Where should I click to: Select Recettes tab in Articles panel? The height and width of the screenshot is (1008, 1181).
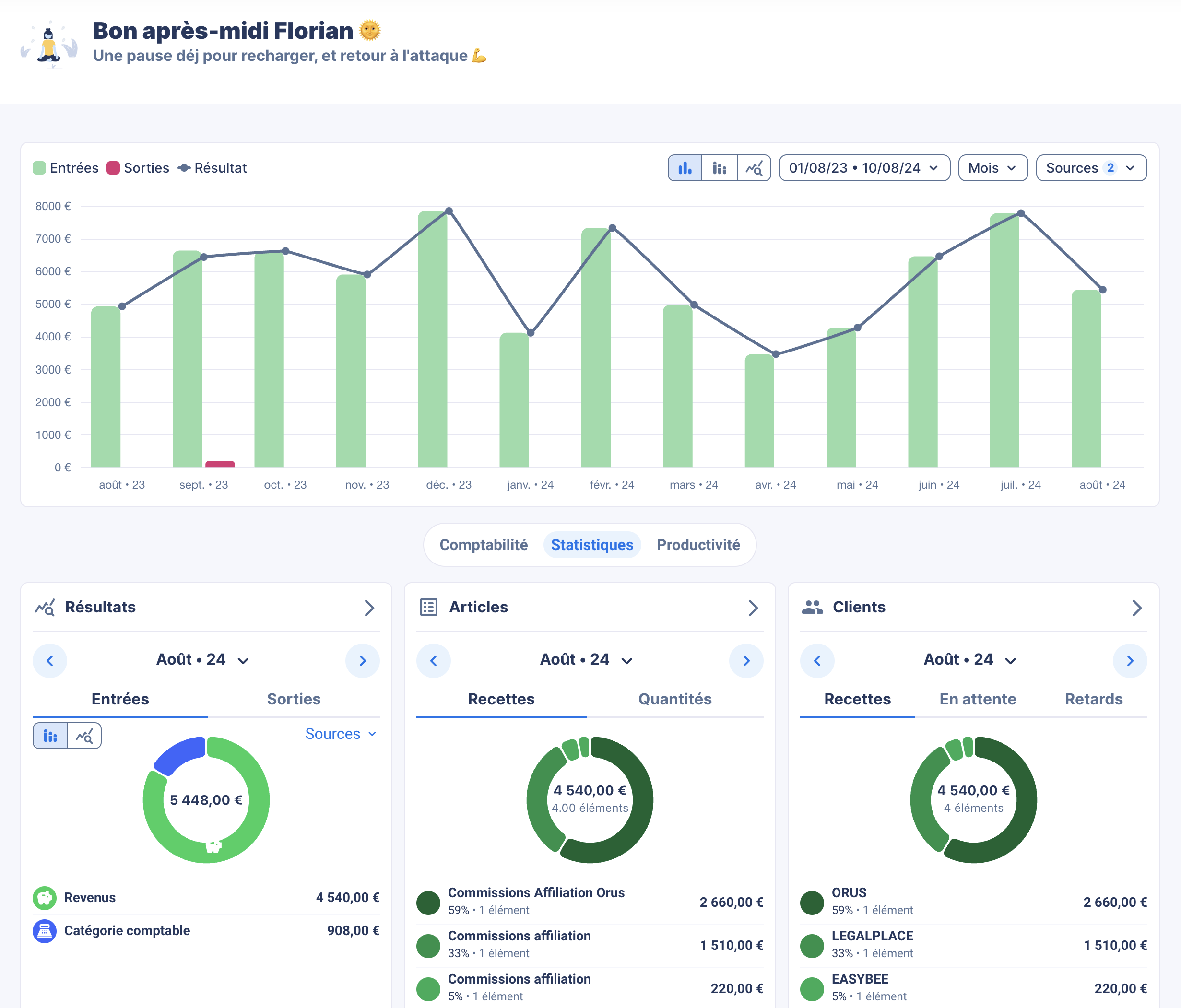coord(501,699)
